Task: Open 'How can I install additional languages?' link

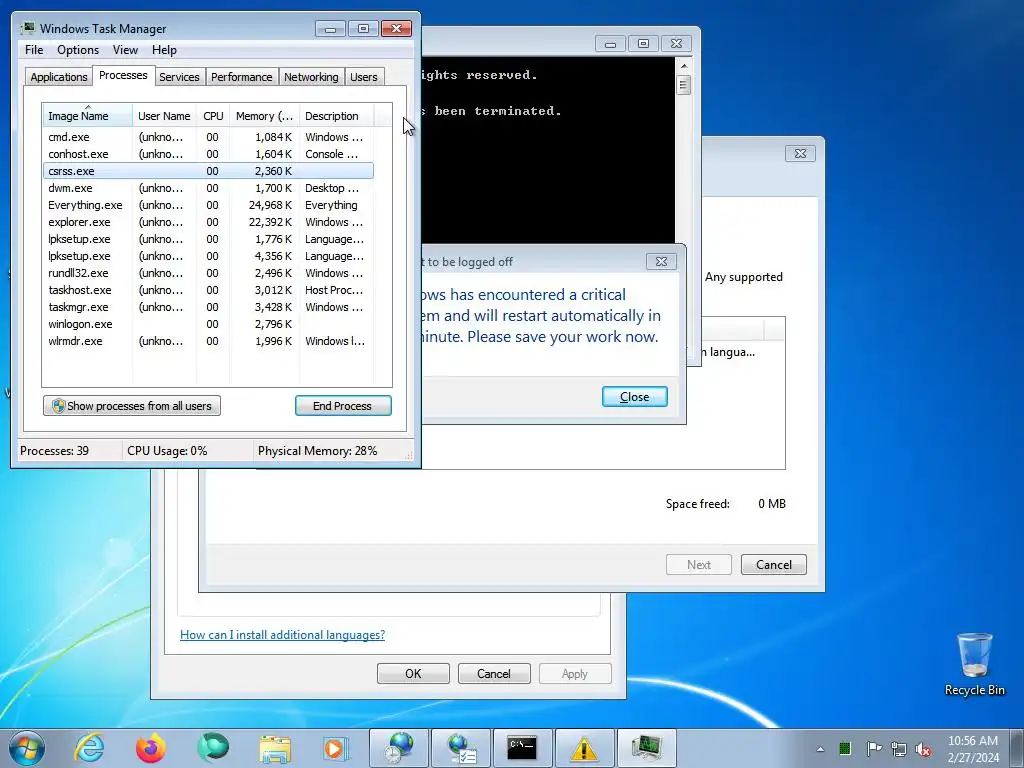Action: (282, 634)
